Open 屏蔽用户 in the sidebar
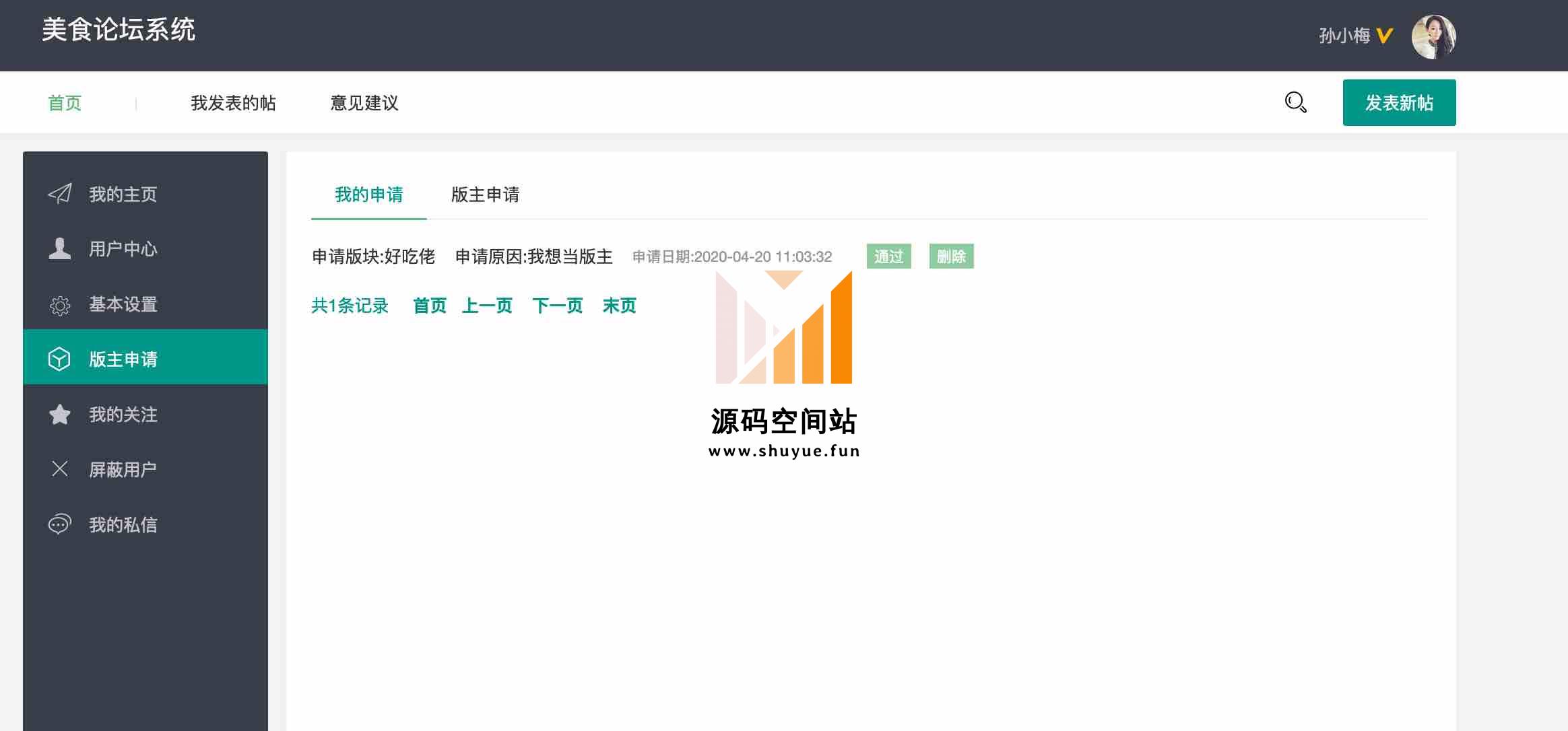 click(x=145, y=469)
